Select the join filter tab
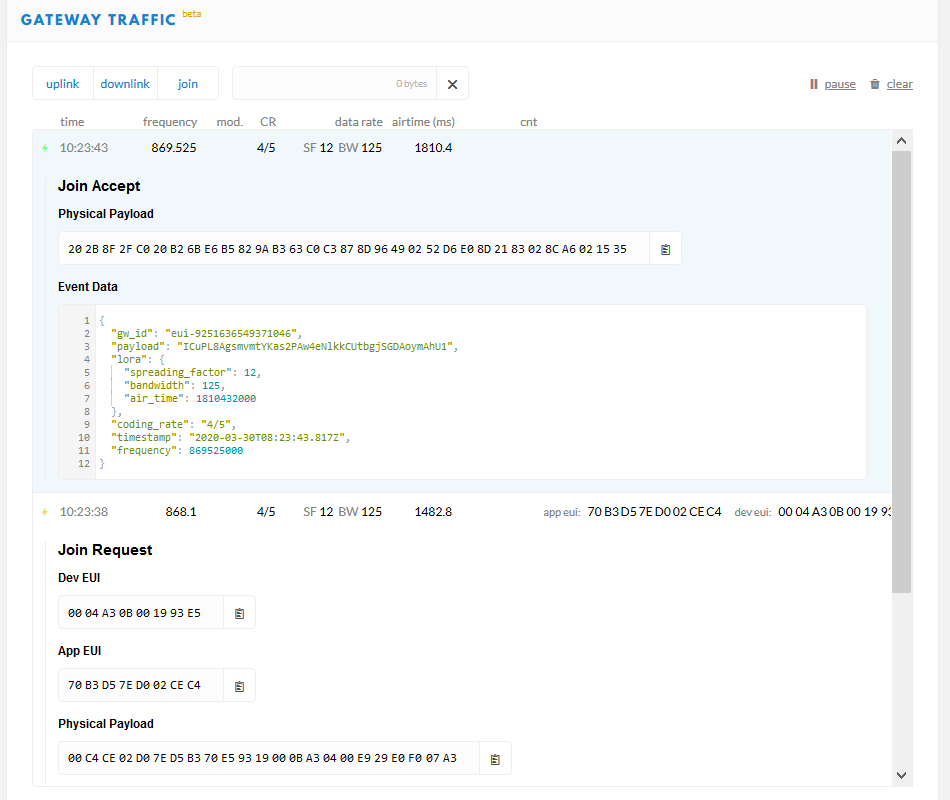 (188, 84)
